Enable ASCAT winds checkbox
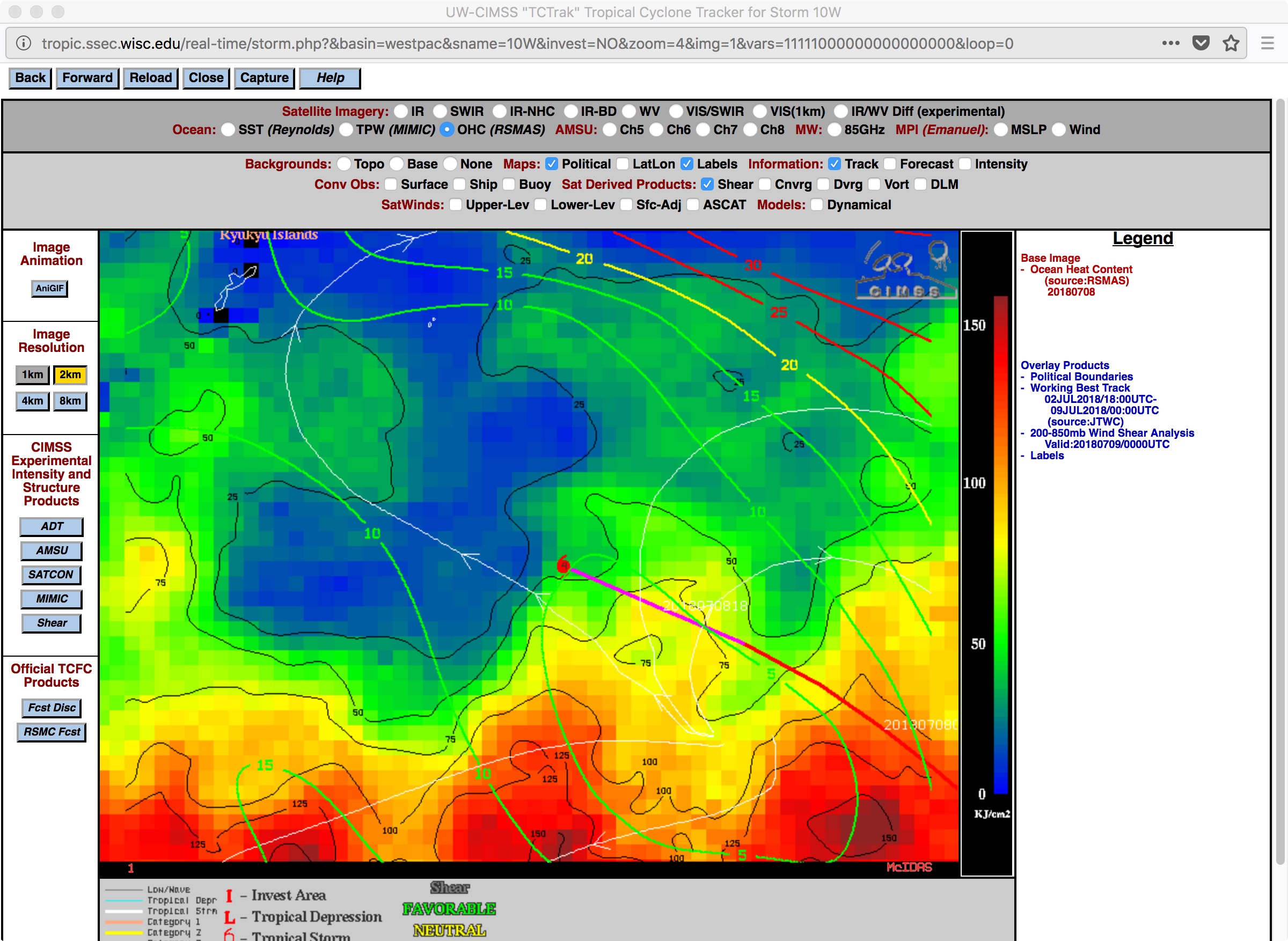1288x941 pixels. click(693, 205)
